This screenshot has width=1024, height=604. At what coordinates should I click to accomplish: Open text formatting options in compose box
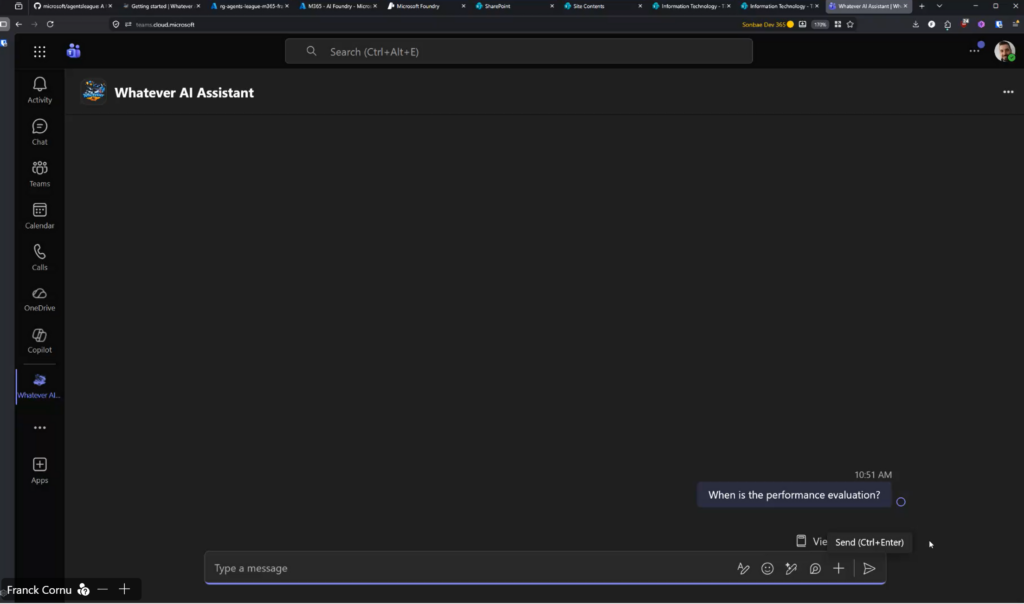tap(743, 568)
